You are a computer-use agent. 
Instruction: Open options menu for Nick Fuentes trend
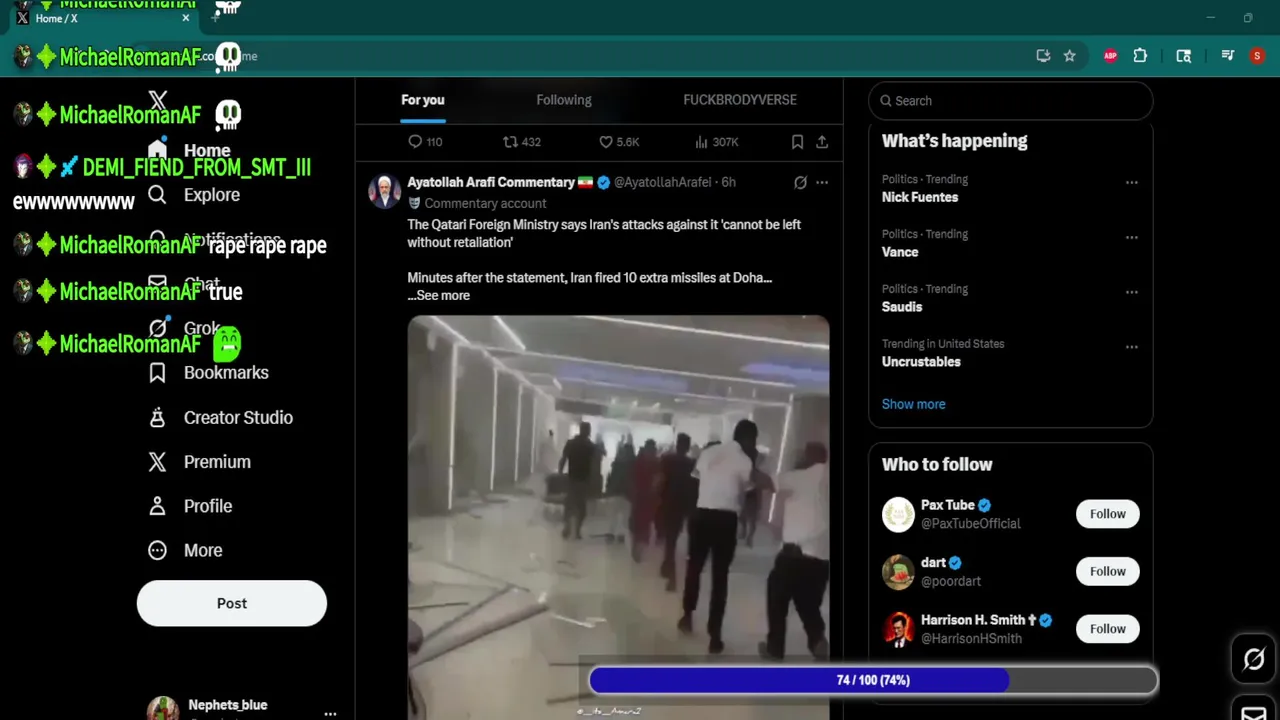(x=1132, y=183)
